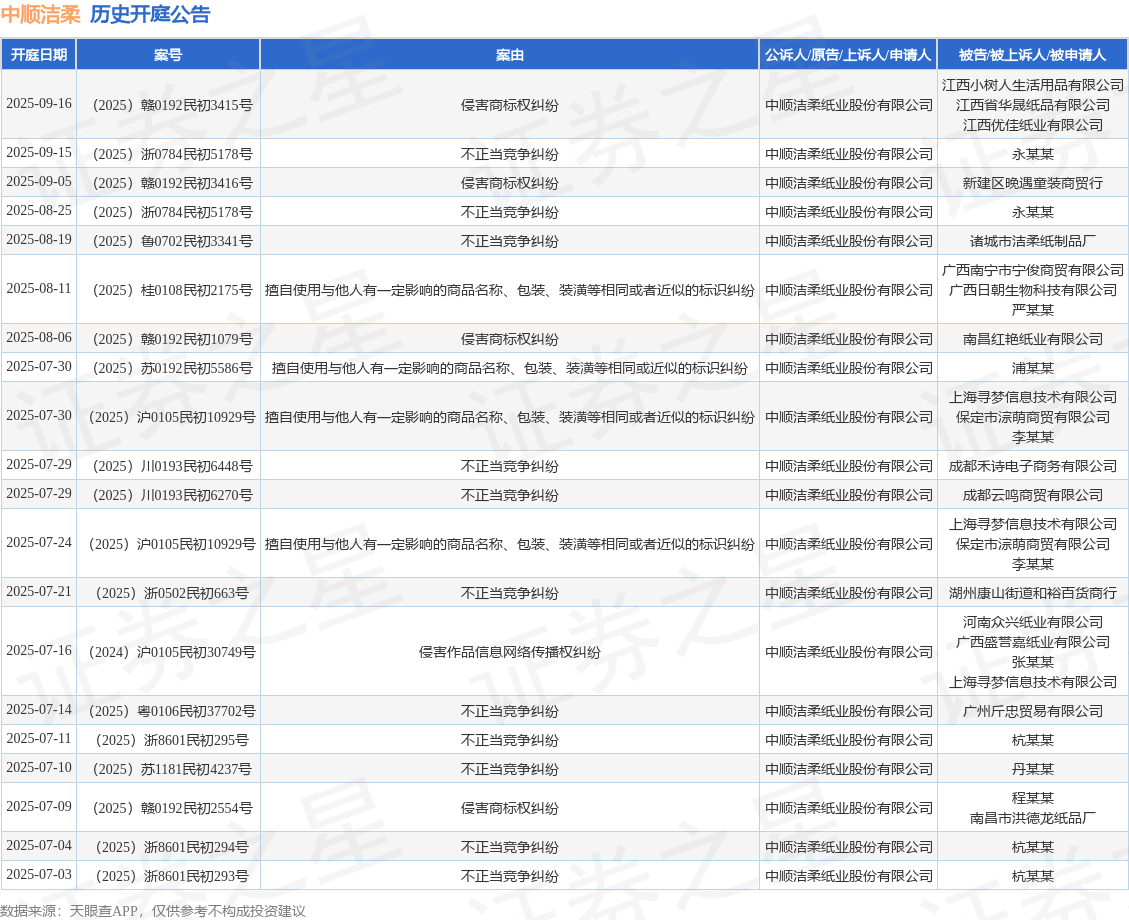Click case number 浙8601民初294号
The width and height of the screenshot is (1129, 920).
tap(172, 847)
